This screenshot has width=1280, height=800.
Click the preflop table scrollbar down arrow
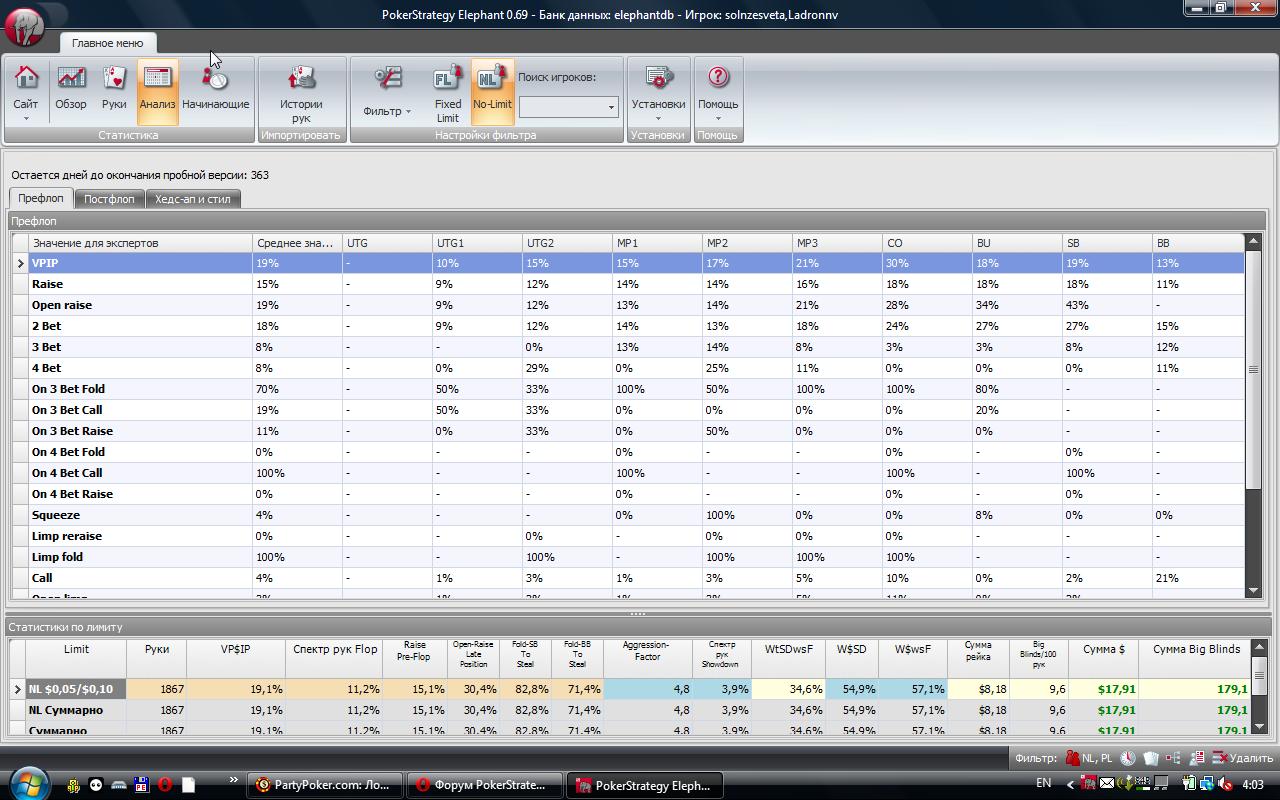(x=1254, y=590)
